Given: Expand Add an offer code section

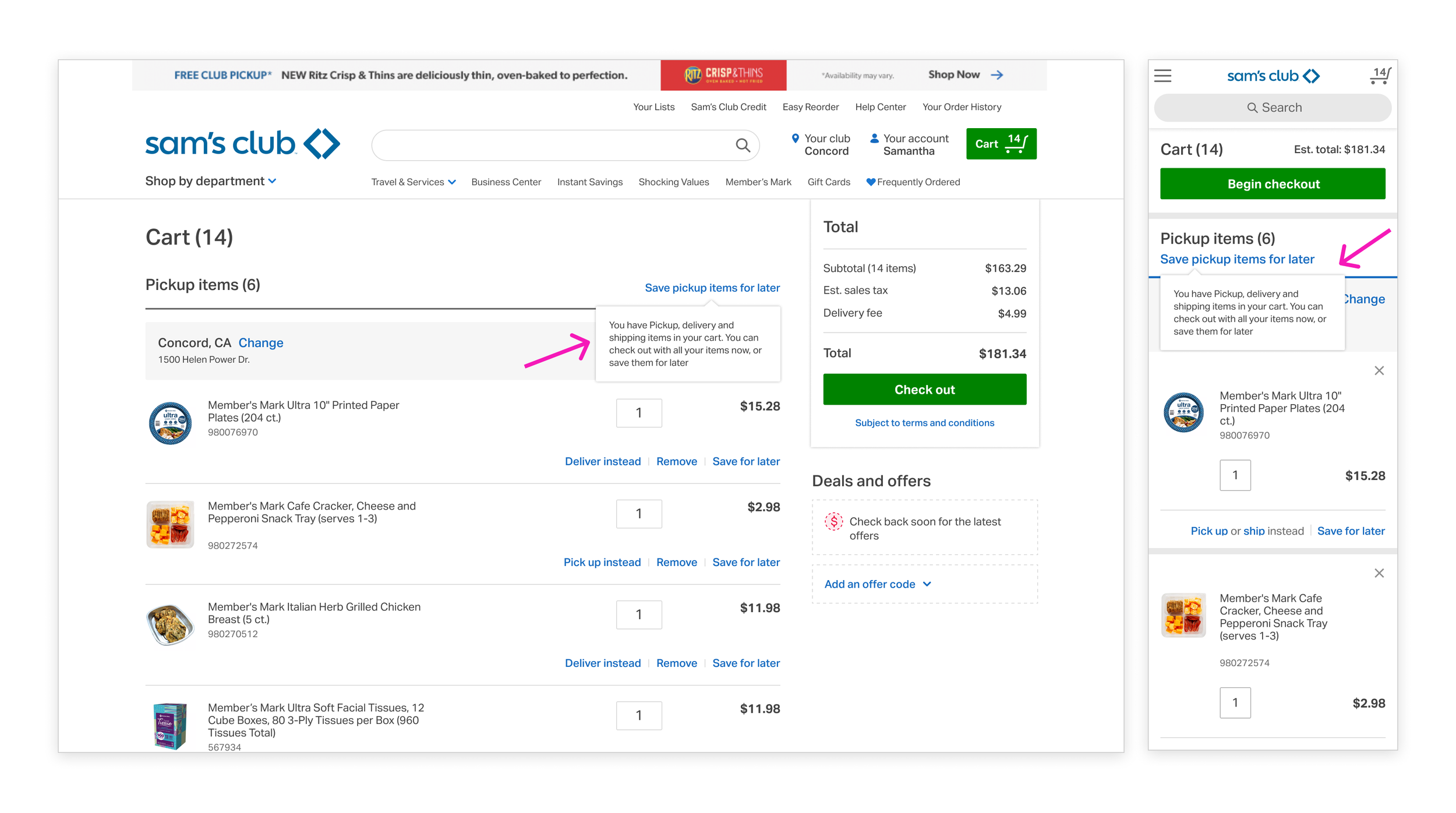Looking at the screenshot, I should (x=877, y=584).
